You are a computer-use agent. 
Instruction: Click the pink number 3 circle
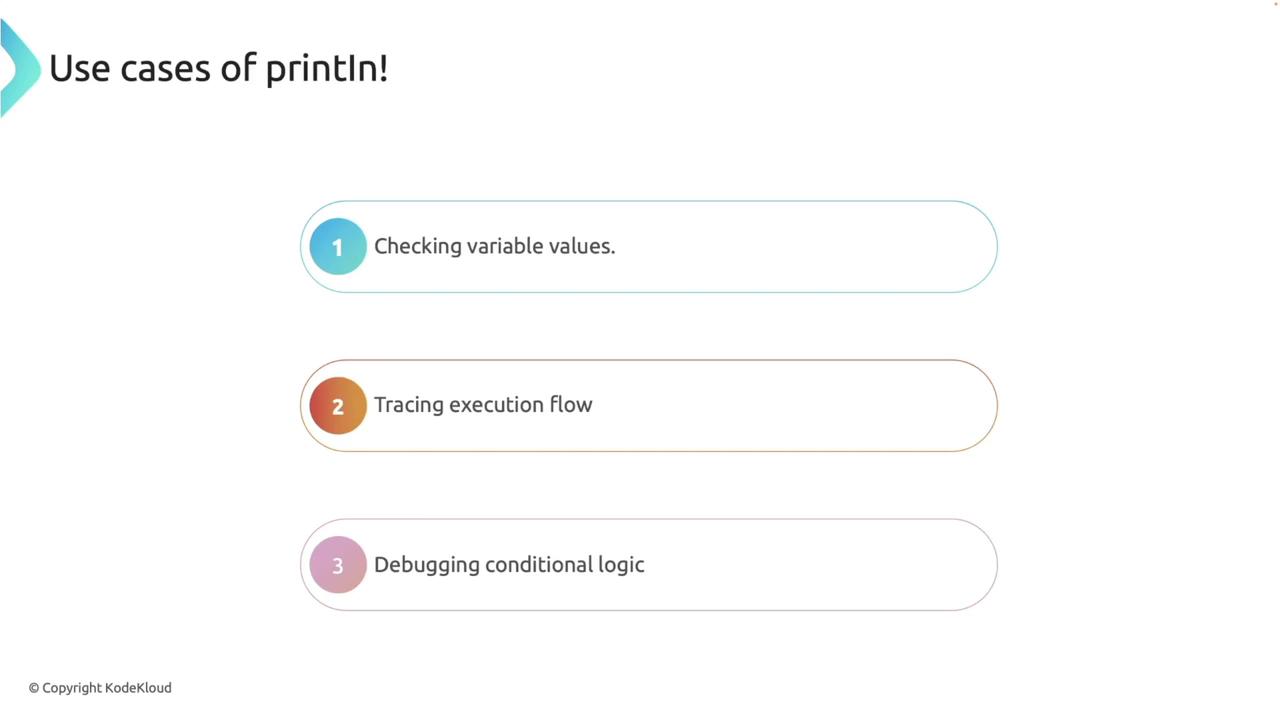pos(338,565)
